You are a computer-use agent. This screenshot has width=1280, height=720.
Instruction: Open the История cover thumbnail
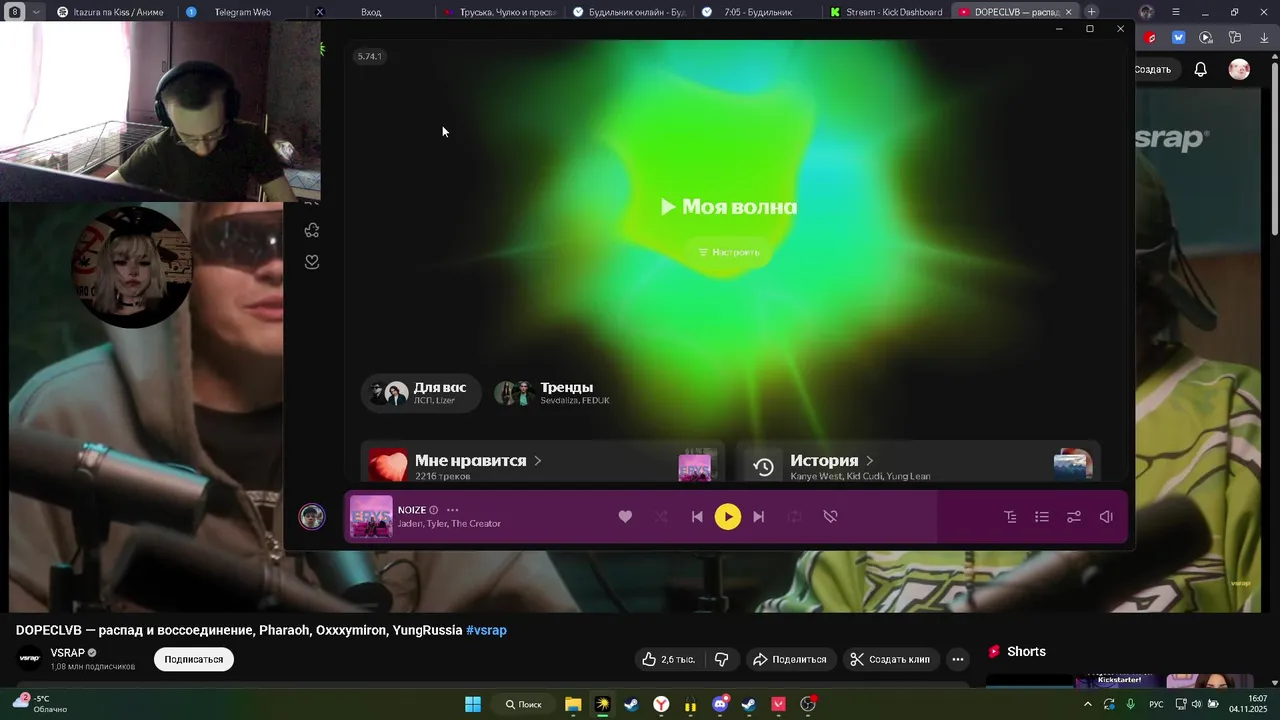point(1072,464)
